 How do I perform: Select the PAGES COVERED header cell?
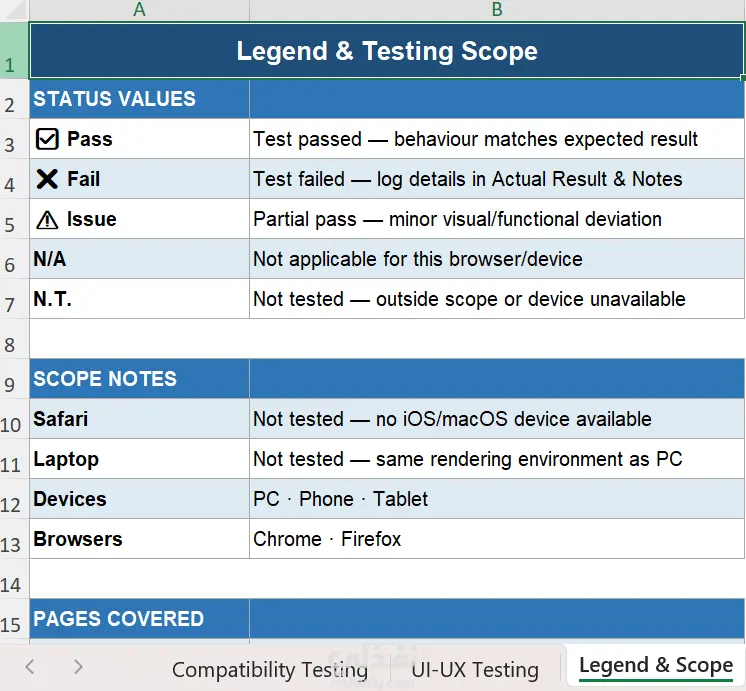pyautogui.click(x=139, y=619)
